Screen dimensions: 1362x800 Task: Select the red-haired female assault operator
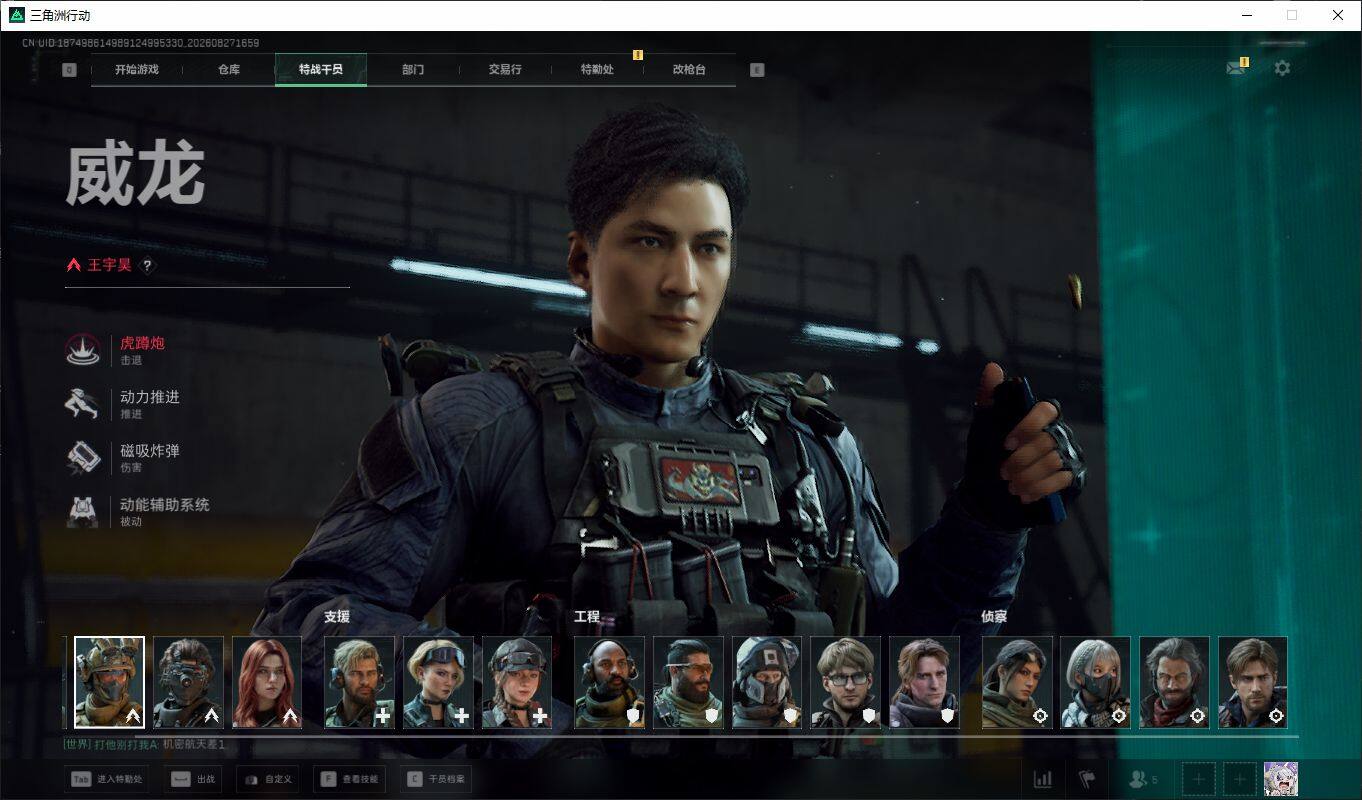point(267,682)
